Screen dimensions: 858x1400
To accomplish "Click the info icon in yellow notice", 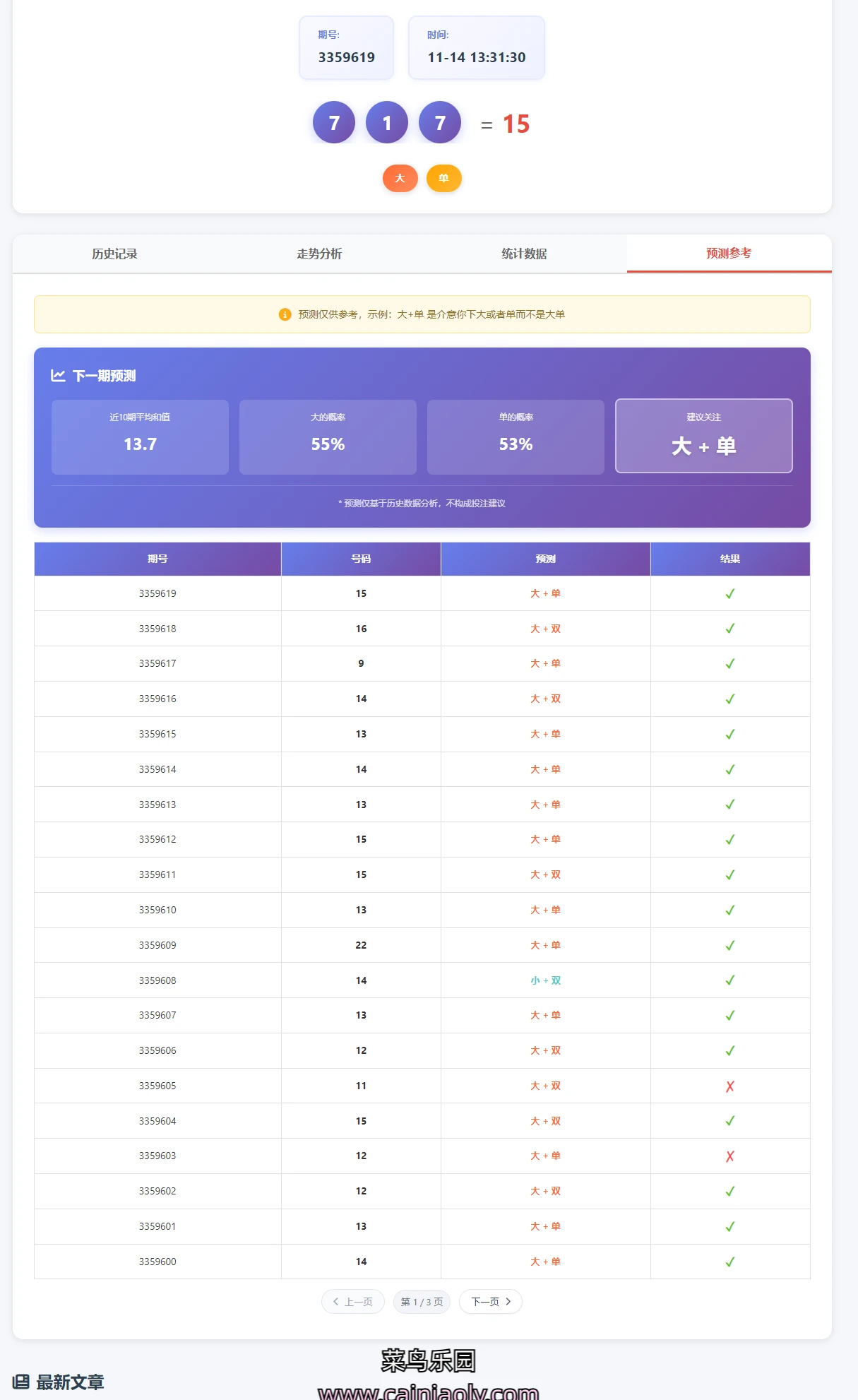I will click(x=285, y=314).
